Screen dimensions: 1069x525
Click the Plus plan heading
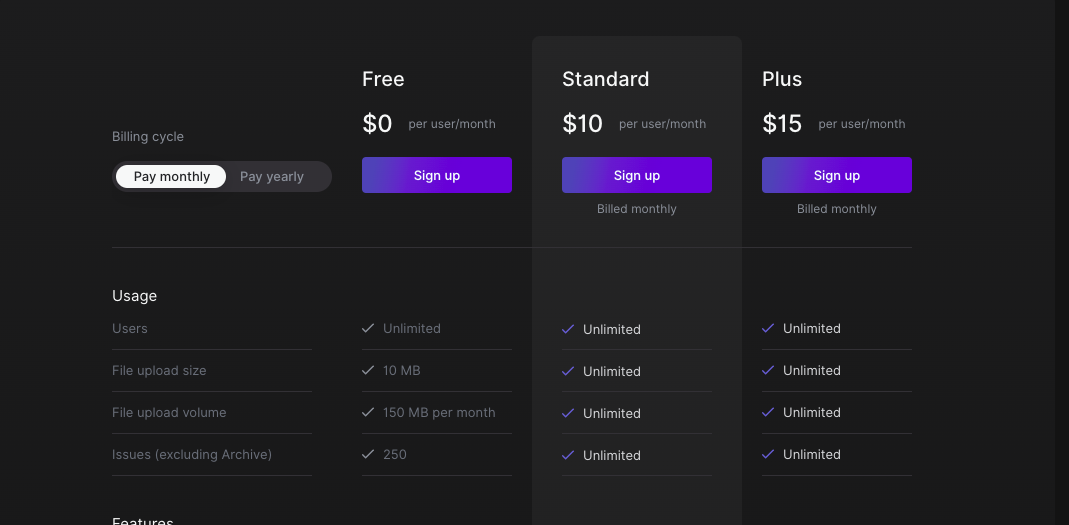(782, 79)
